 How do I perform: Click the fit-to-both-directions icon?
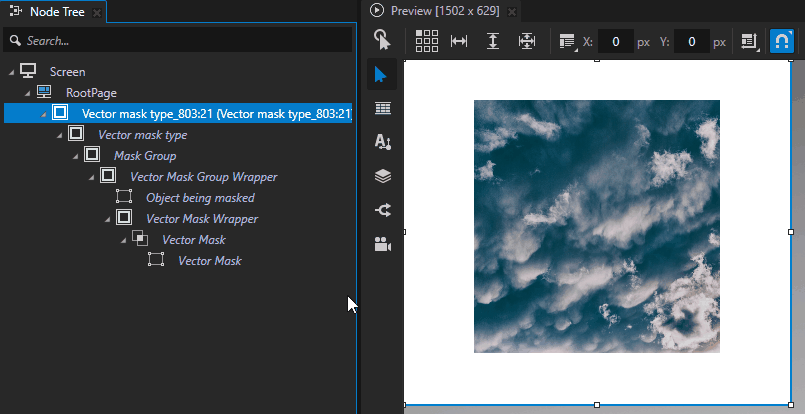click(x=527, y=41)
